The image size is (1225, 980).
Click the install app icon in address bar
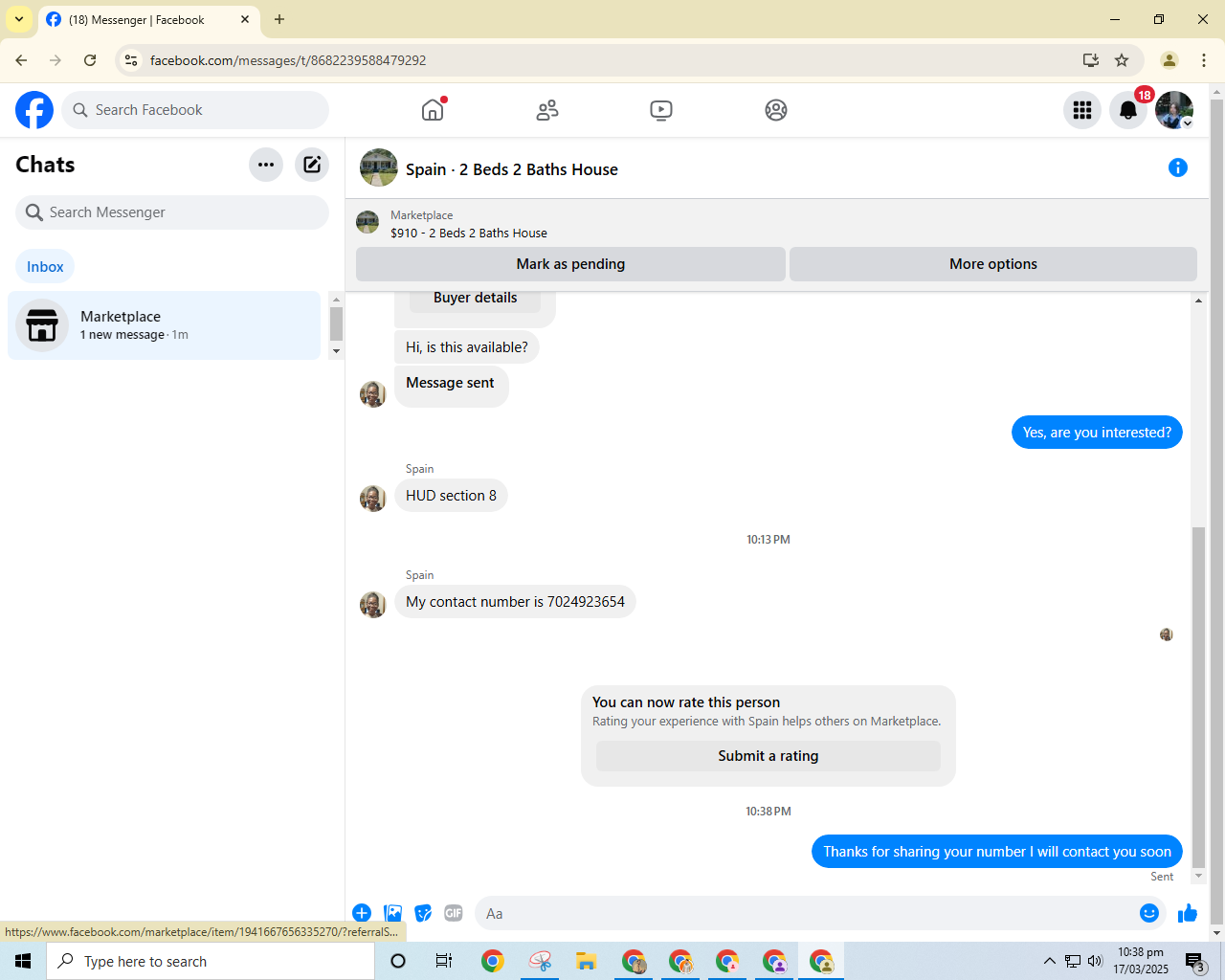[1090, 60]
